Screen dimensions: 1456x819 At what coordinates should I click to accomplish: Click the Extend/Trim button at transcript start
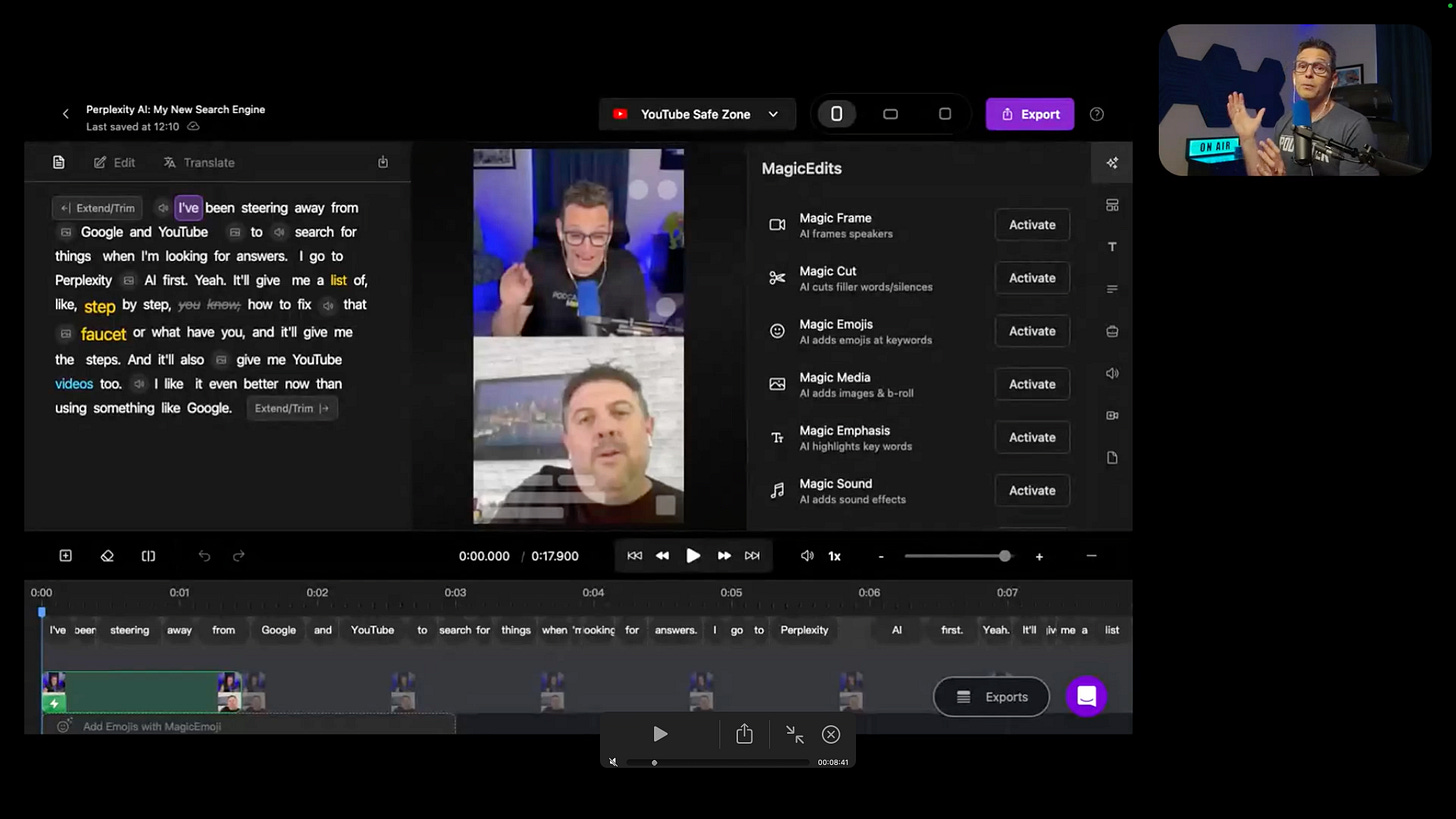(x=97, y=208)
